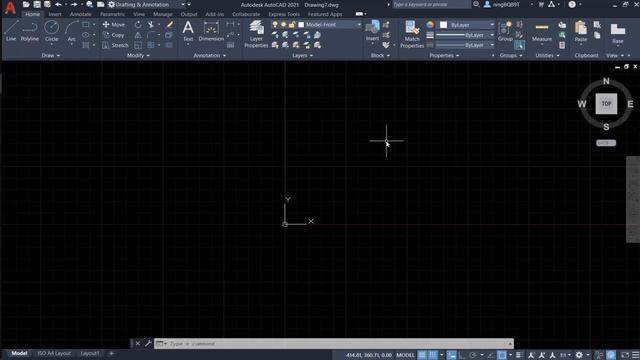Screen dimensions: 640x360
Task: Click the object color wheel swatch
Action: click(430, 24)
